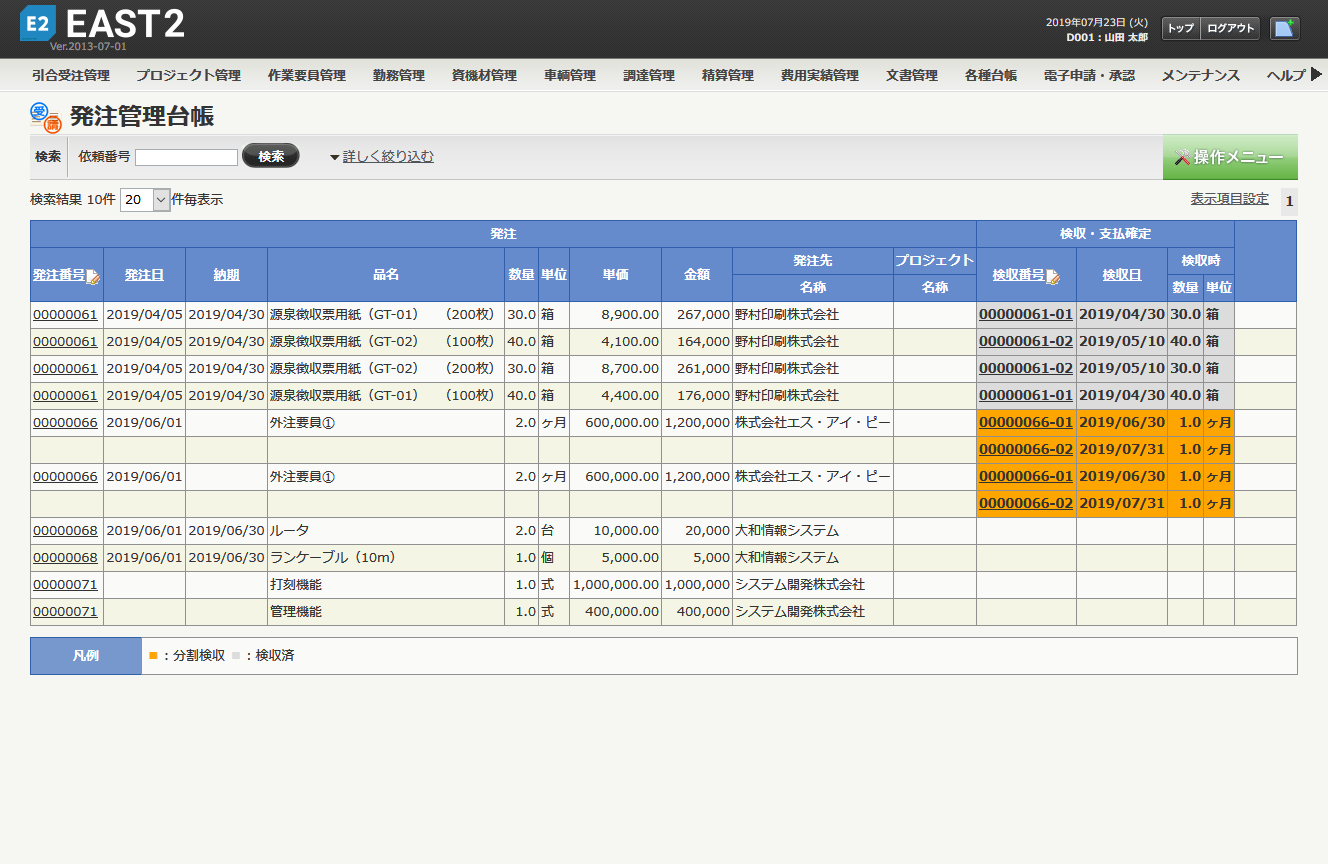Click 管理機能 item name cell
Image resolution: width=1328 pixels, height=864 pixels.
(x=386, y=611)
